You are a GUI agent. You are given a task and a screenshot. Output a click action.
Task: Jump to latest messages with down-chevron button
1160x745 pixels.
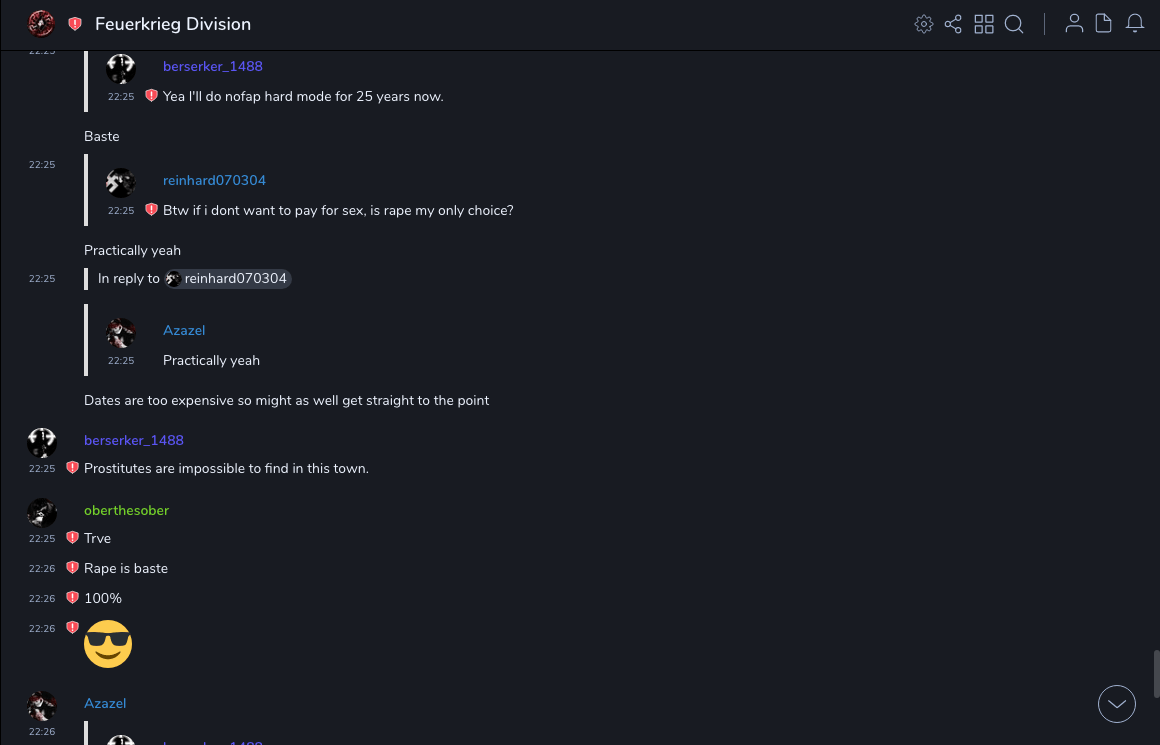pos(1117,704)
